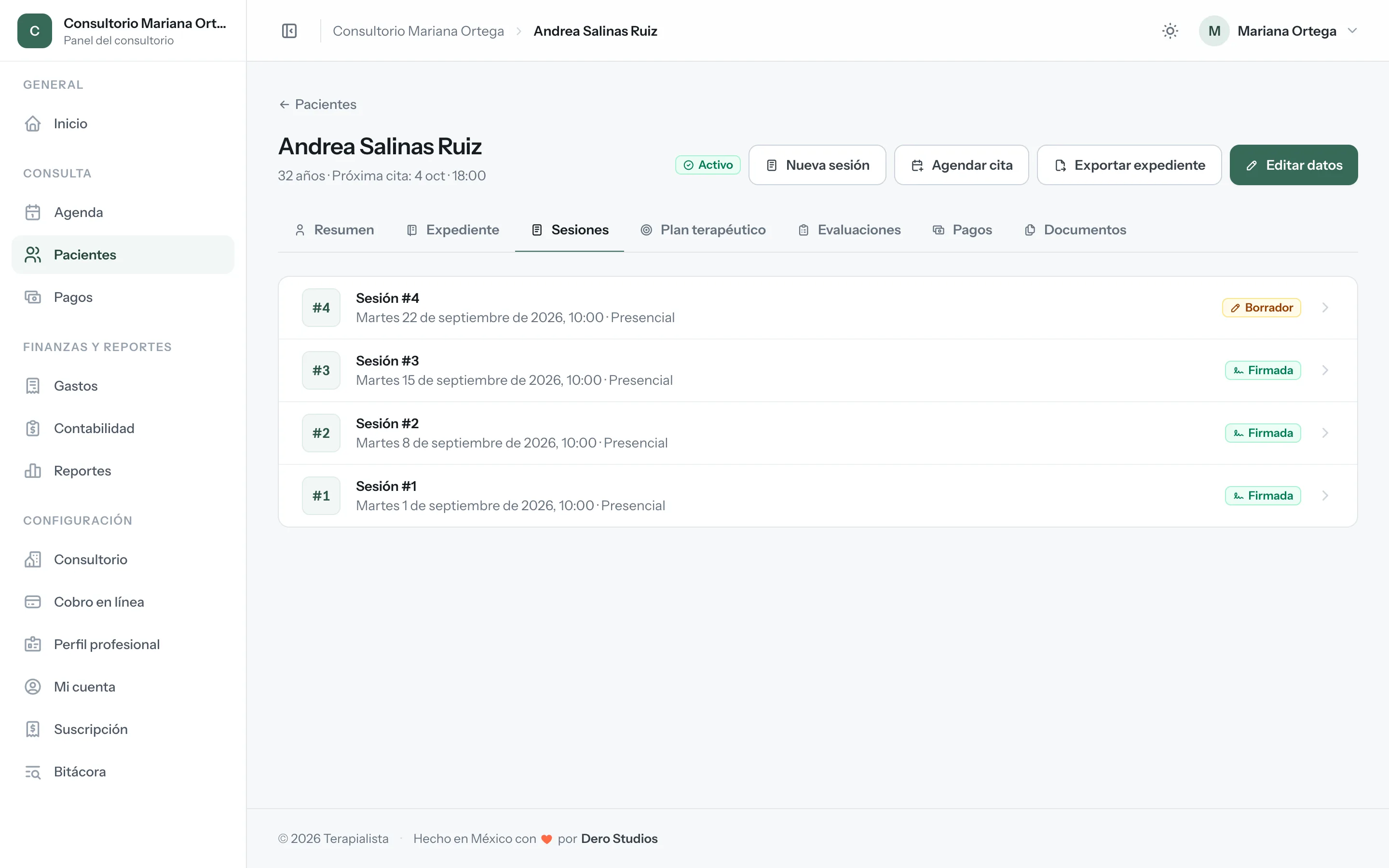
Task: Expand Sesión #4 row chevron
Action: click(1325, 308)
